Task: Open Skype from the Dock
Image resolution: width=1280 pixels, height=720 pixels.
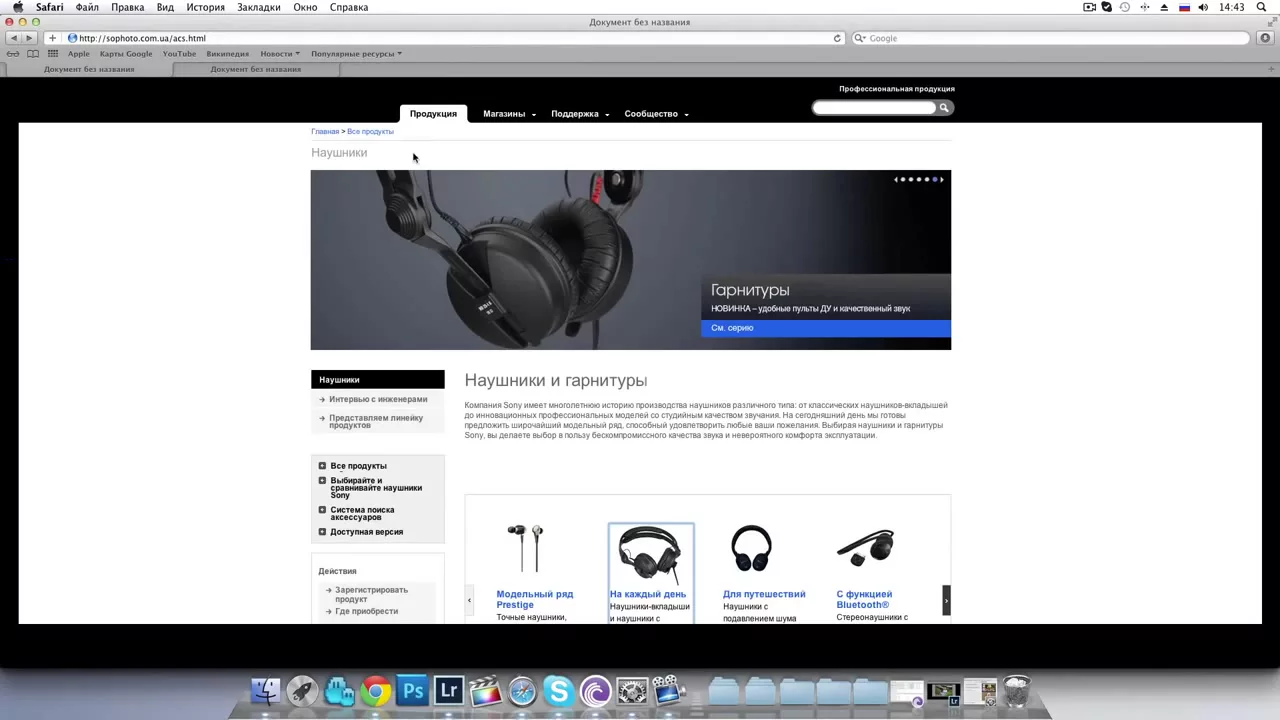Action: tap(558, 691)
